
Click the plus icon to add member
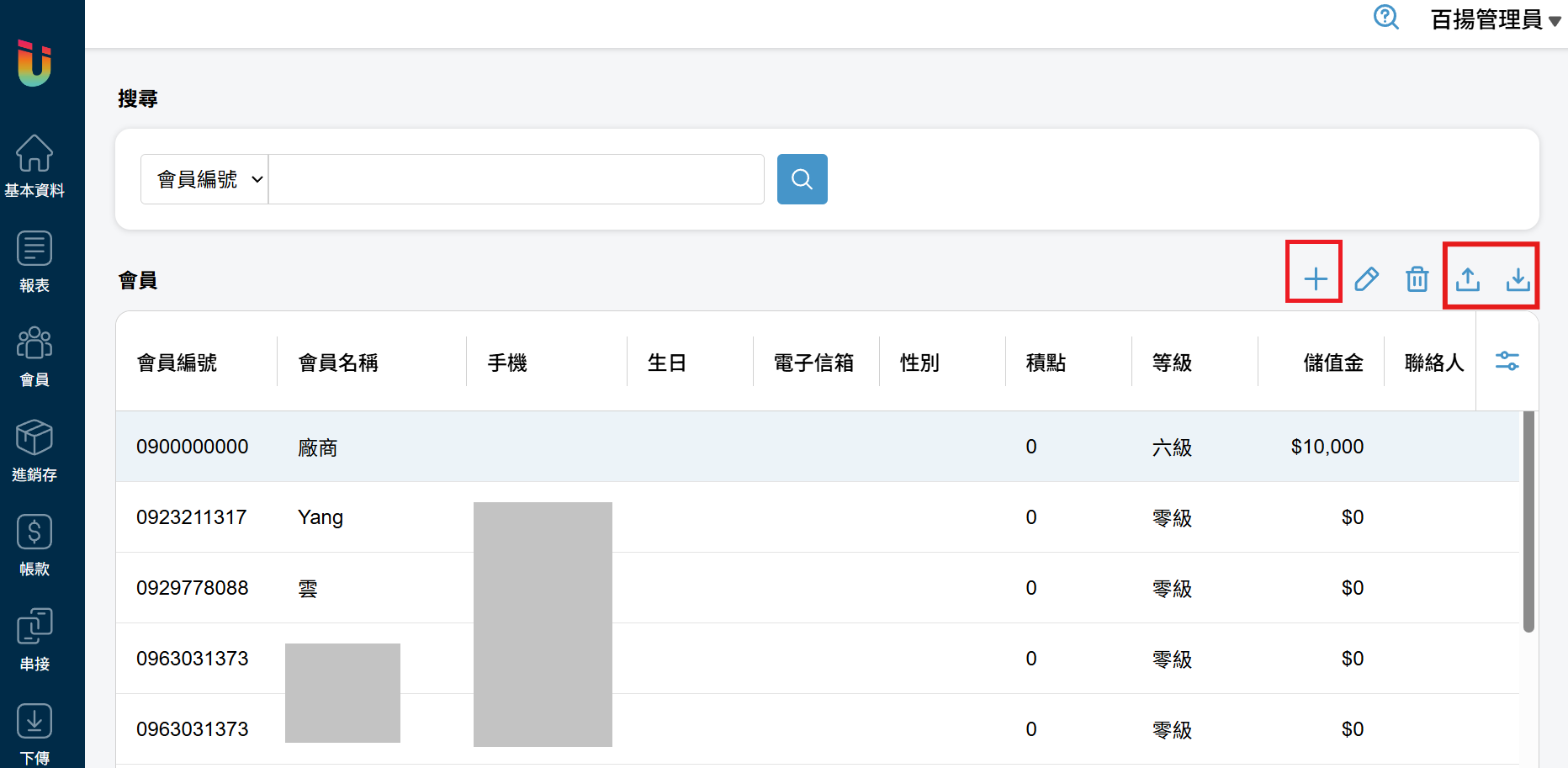1315,279
